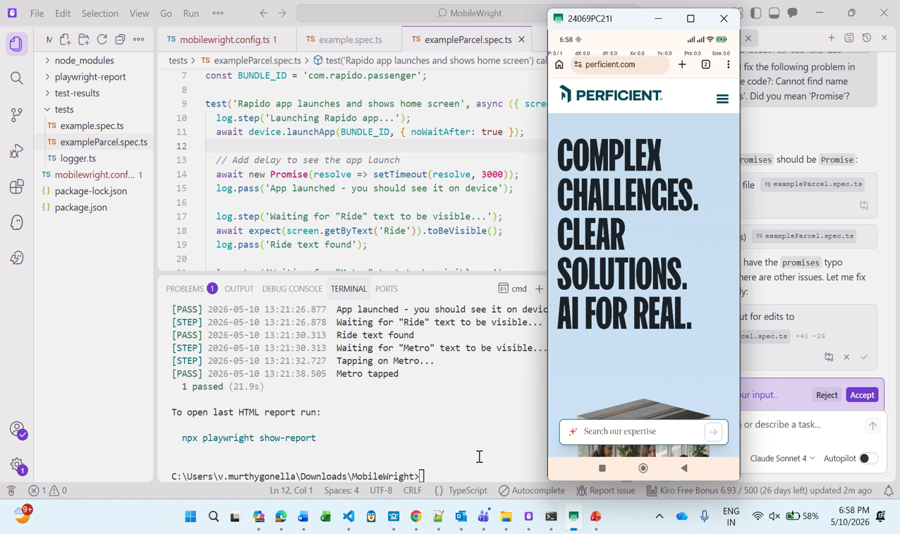Tap the phone browser home icon
This screenshot has height=534, width=900.
click(559, 64)
